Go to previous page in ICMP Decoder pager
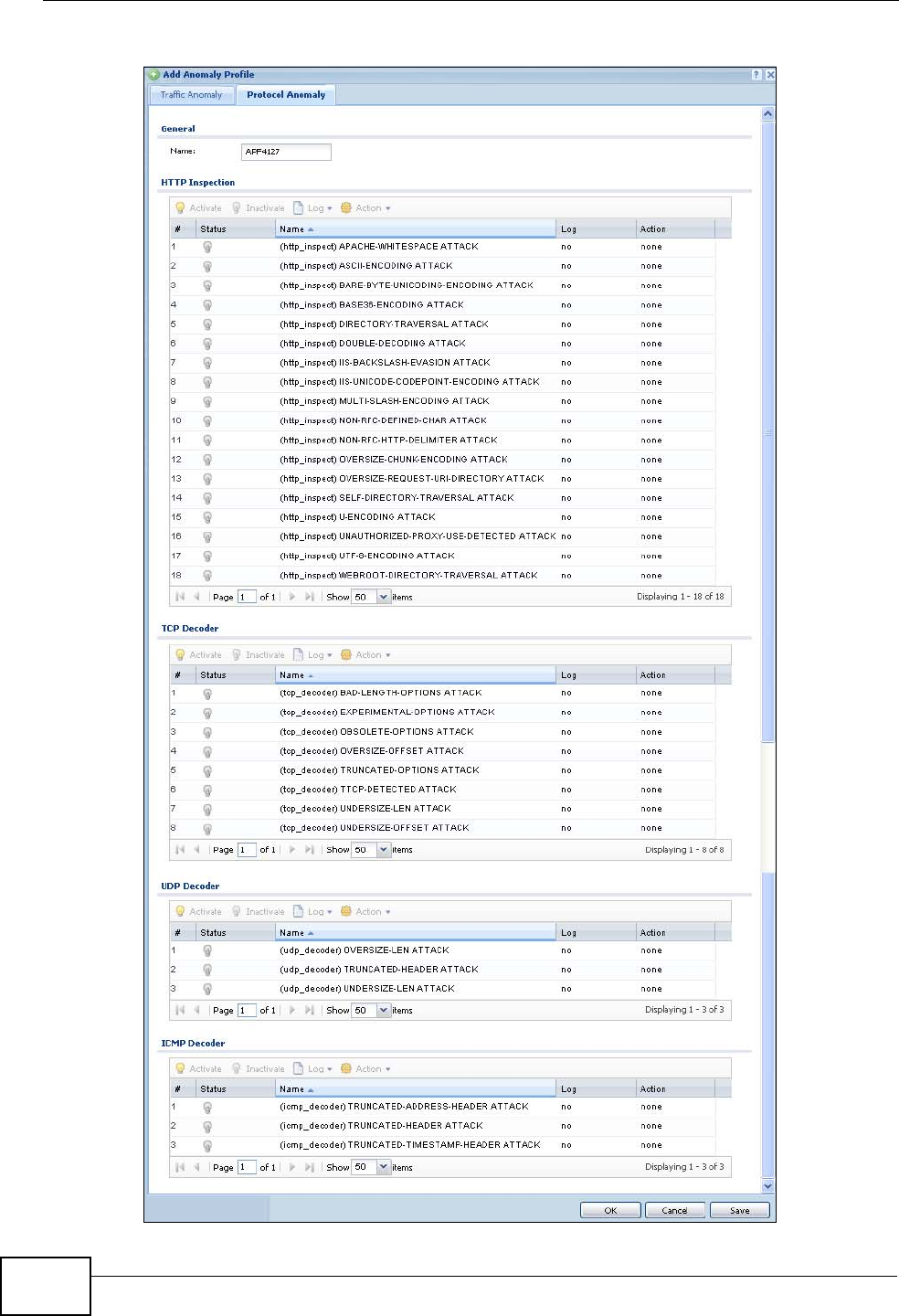 coord(196,1167)
